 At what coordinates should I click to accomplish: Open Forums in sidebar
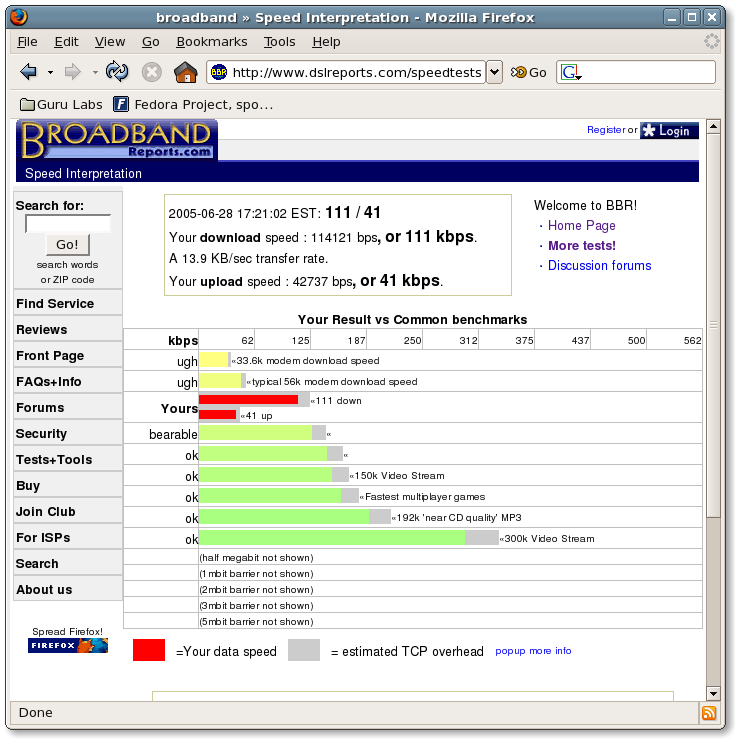[68, 407]
